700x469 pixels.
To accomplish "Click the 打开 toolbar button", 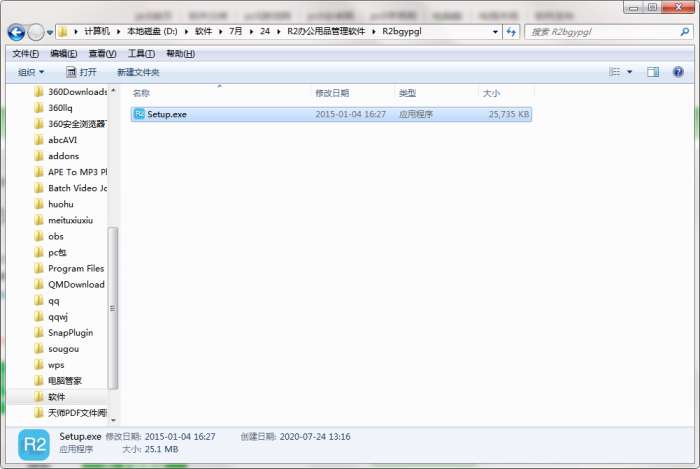I will pos(81,72).
